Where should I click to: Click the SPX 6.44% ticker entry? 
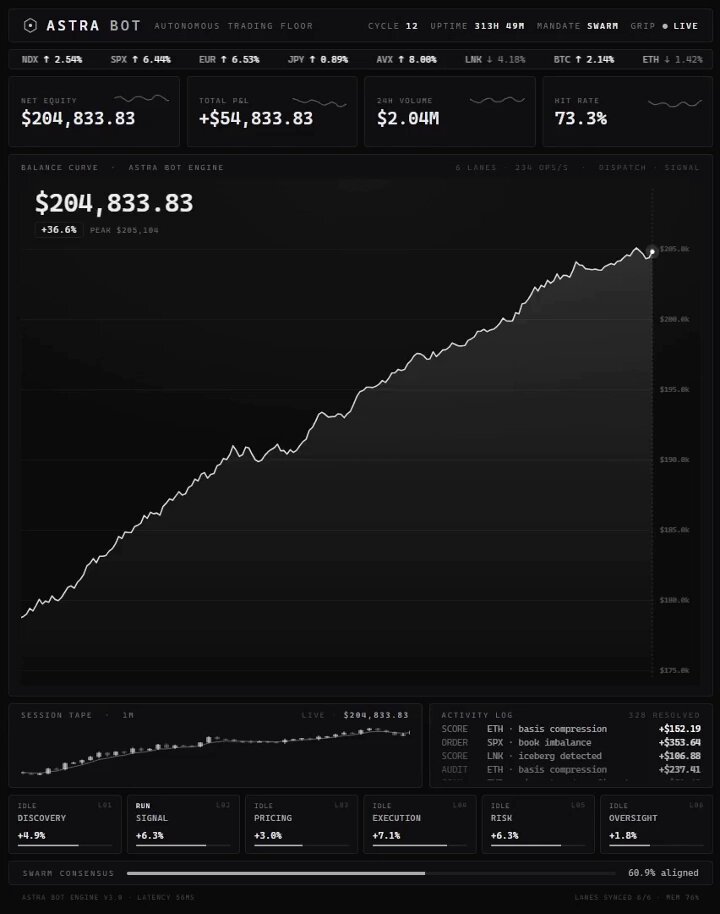click(x=141, y=59)
